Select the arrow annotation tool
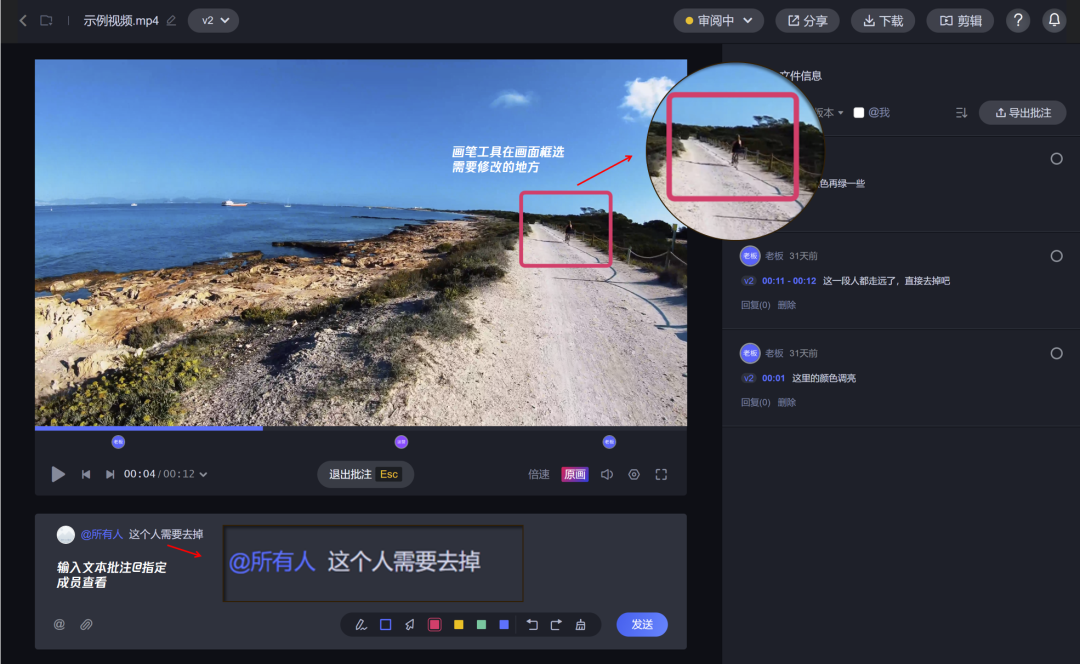Image resolution: width=1080 pixels, height=664 pixels. [x=410, y=625]
